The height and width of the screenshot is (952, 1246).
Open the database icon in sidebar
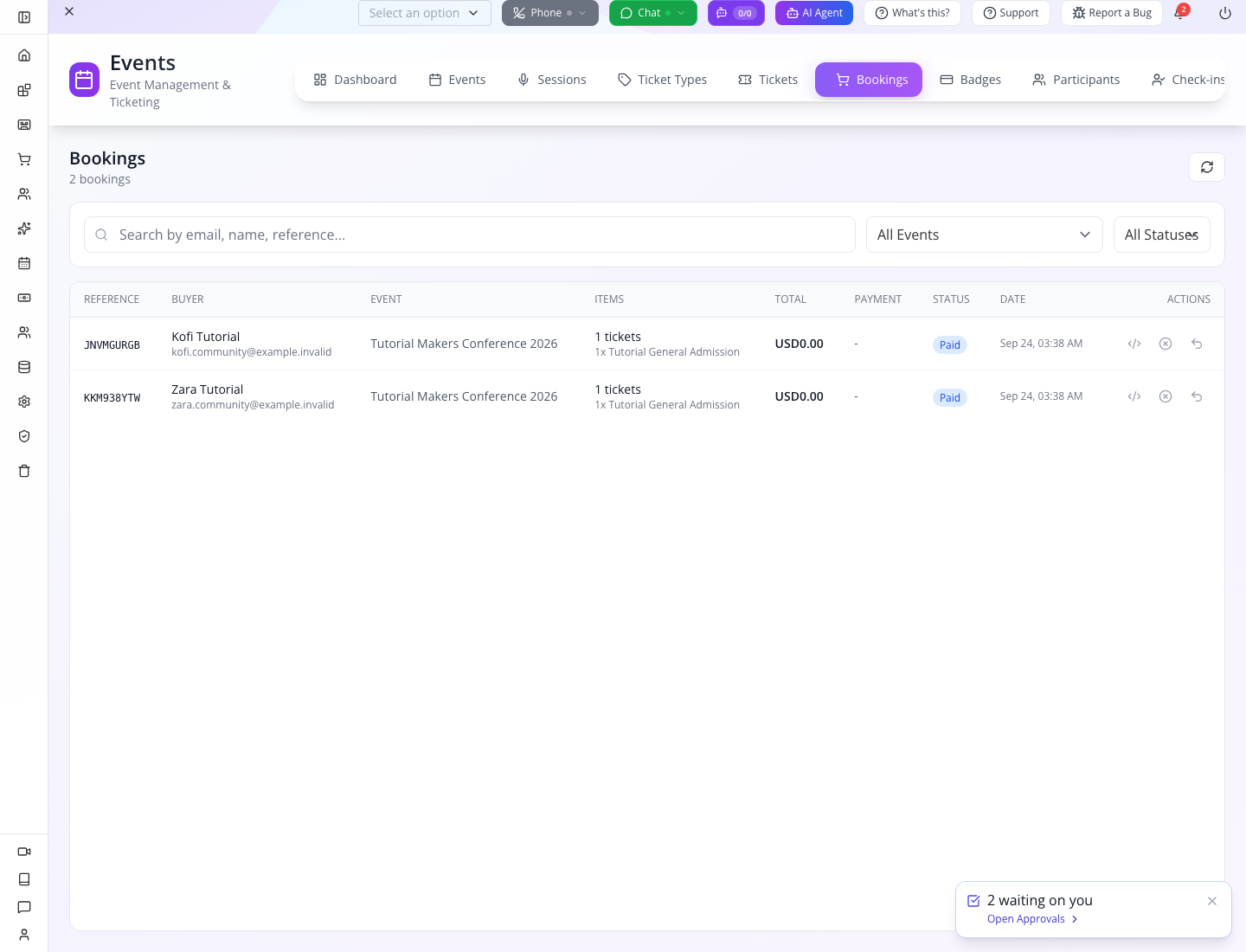click(x=24, y=367)
